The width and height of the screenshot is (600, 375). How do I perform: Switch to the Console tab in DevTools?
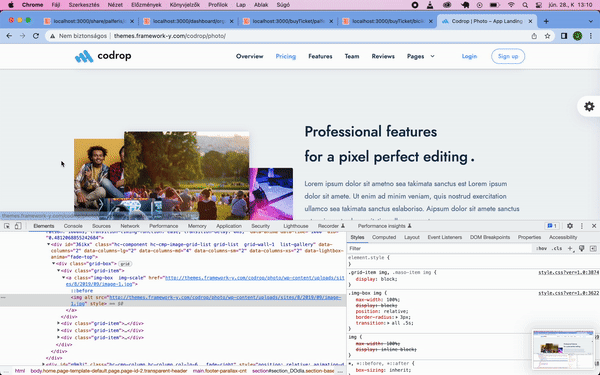tap(73, 226)
